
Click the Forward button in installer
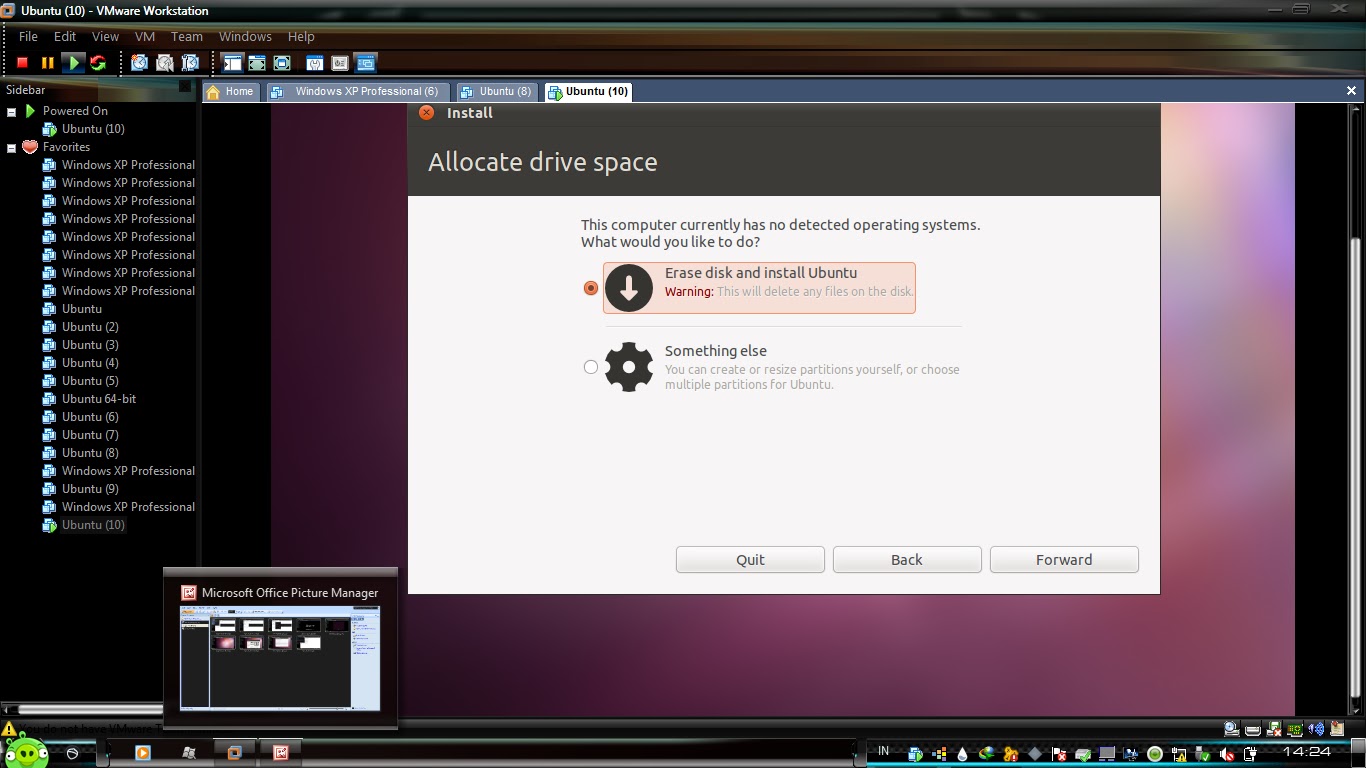pos(1064,560)
